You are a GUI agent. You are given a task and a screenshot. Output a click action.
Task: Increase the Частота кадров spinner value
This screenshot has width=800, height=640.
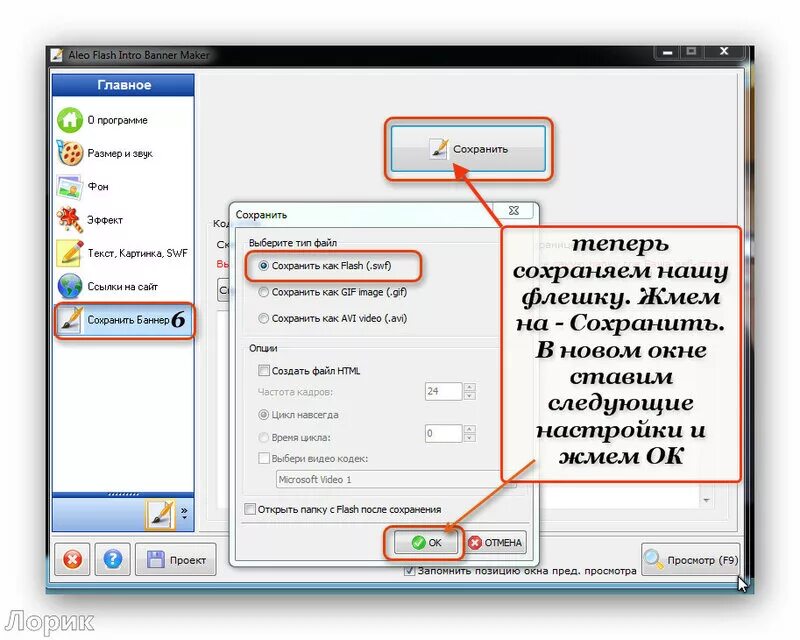470,387
